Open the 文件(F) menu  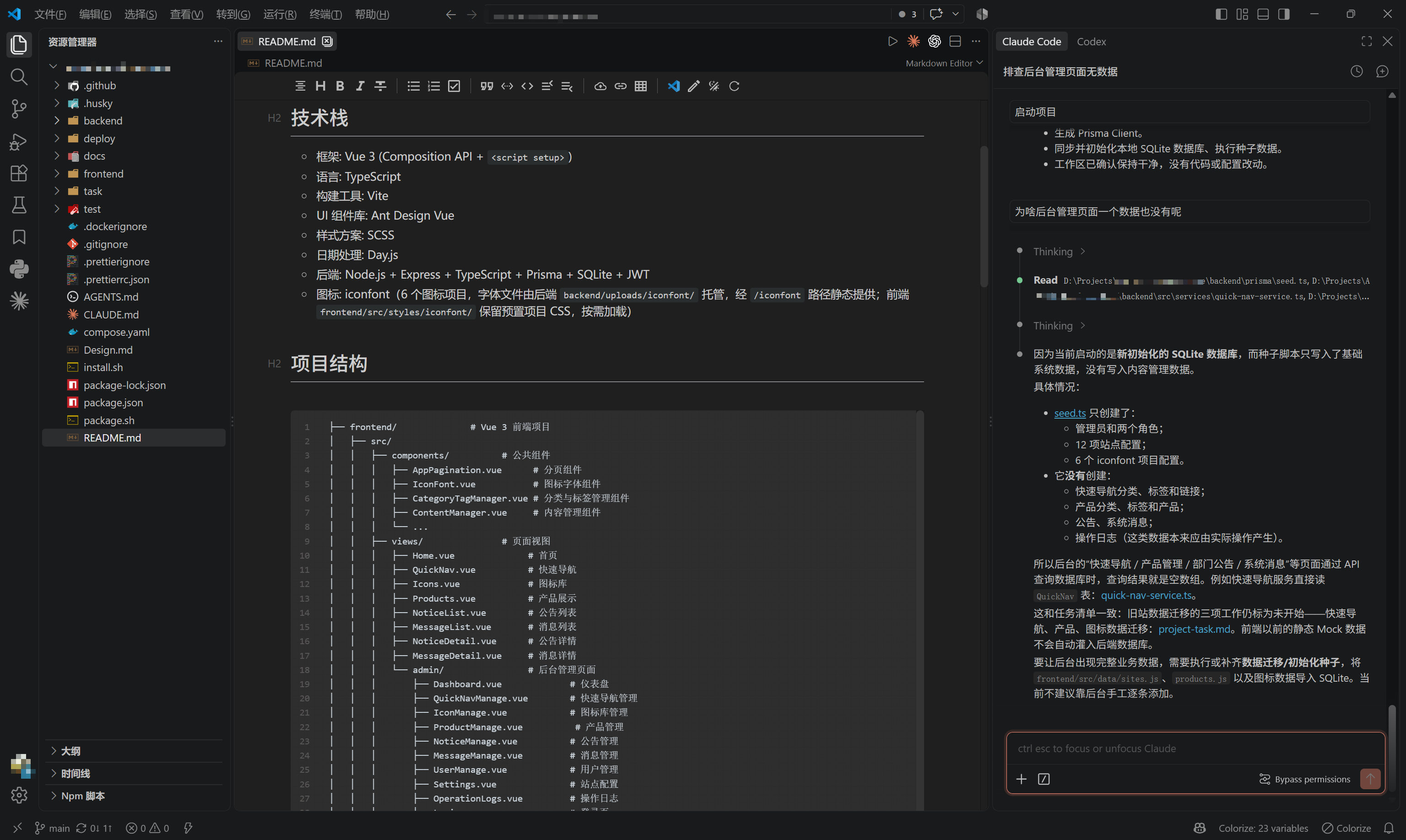coord(50,14)
